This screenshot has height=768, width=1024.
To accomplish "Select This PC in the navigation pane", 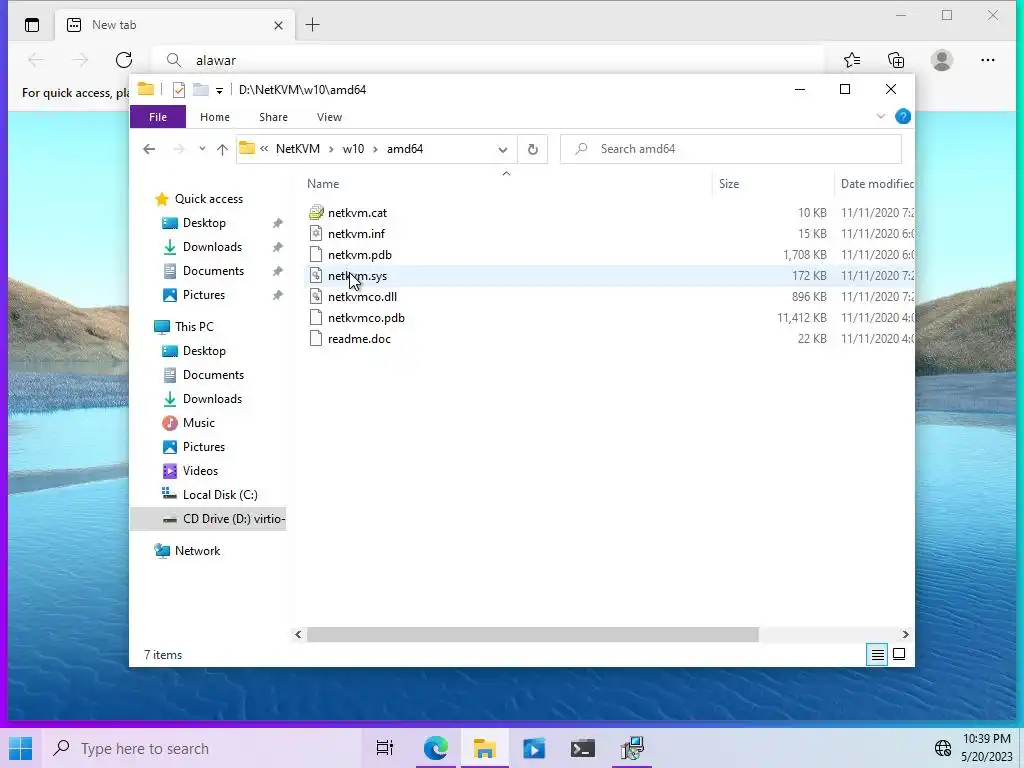I will click(194, 327).
